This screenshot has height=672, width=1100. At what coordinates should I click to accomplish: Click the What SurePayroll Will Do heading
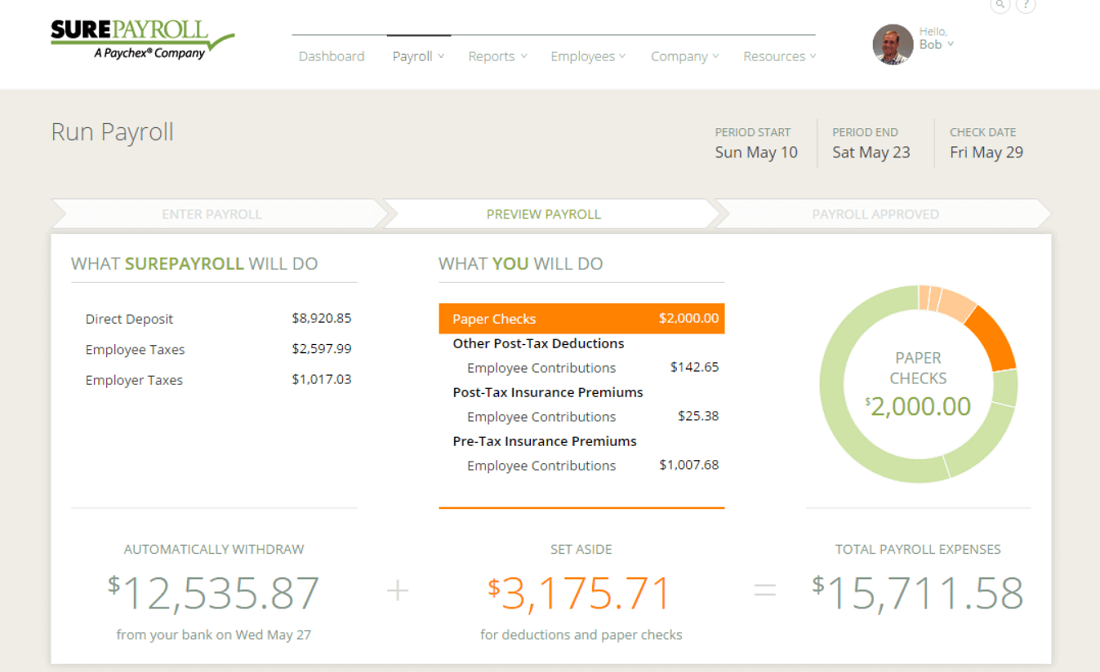(194, 264)
